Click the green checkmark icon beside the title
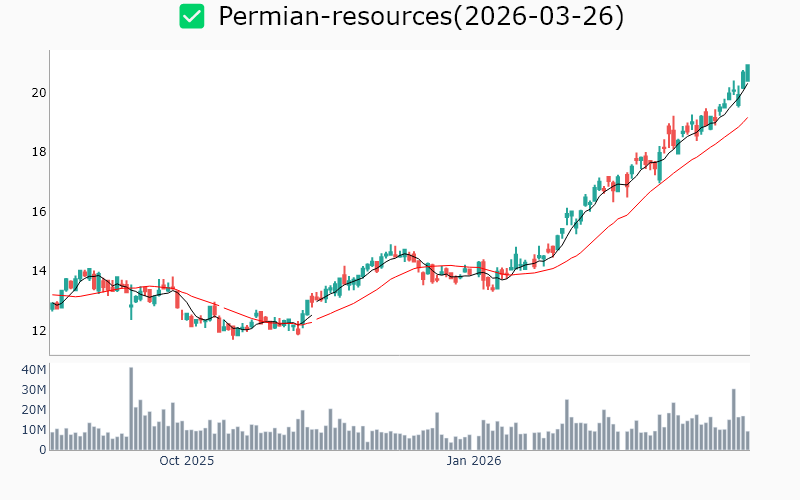Viewport: 800px width, 500px height. click(x=192, y=16)
